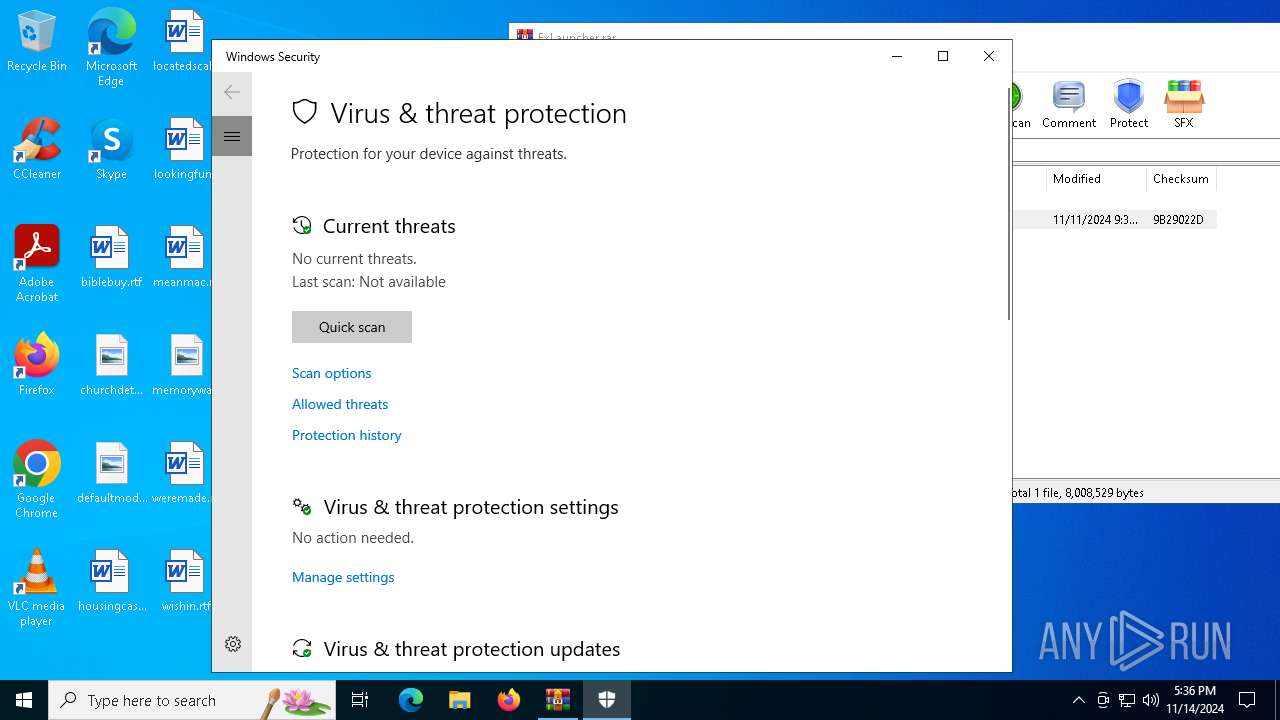Open Scan options link
This screenshot has height=720, width=1280.
(x=332, y=373)
